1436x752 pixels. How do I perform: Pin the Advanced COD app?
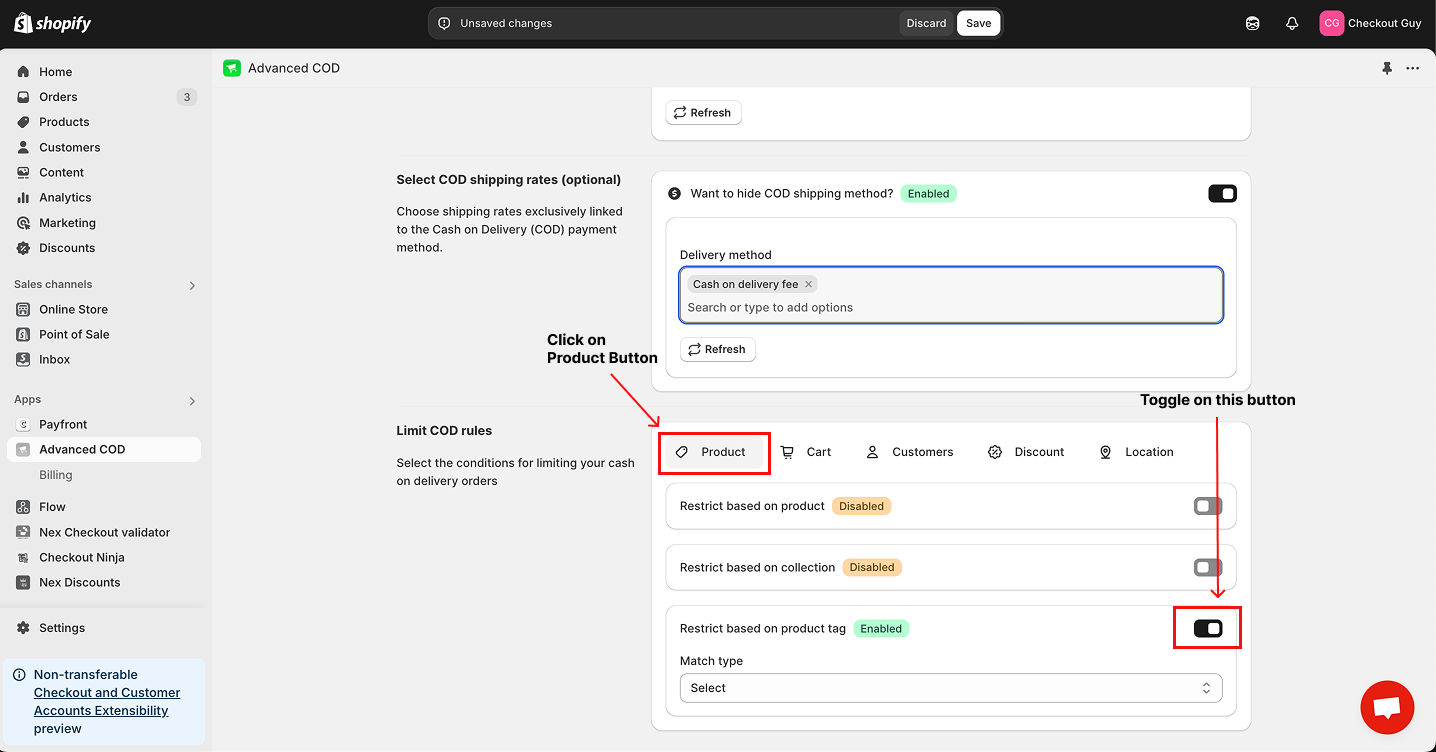[1386, 68]
